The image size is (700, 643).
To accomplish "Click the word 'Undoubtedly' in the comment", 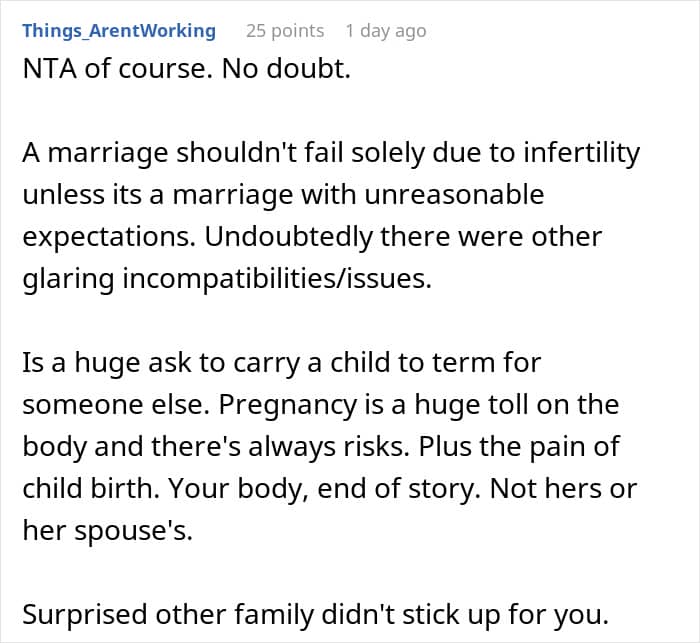I will 288,237.
